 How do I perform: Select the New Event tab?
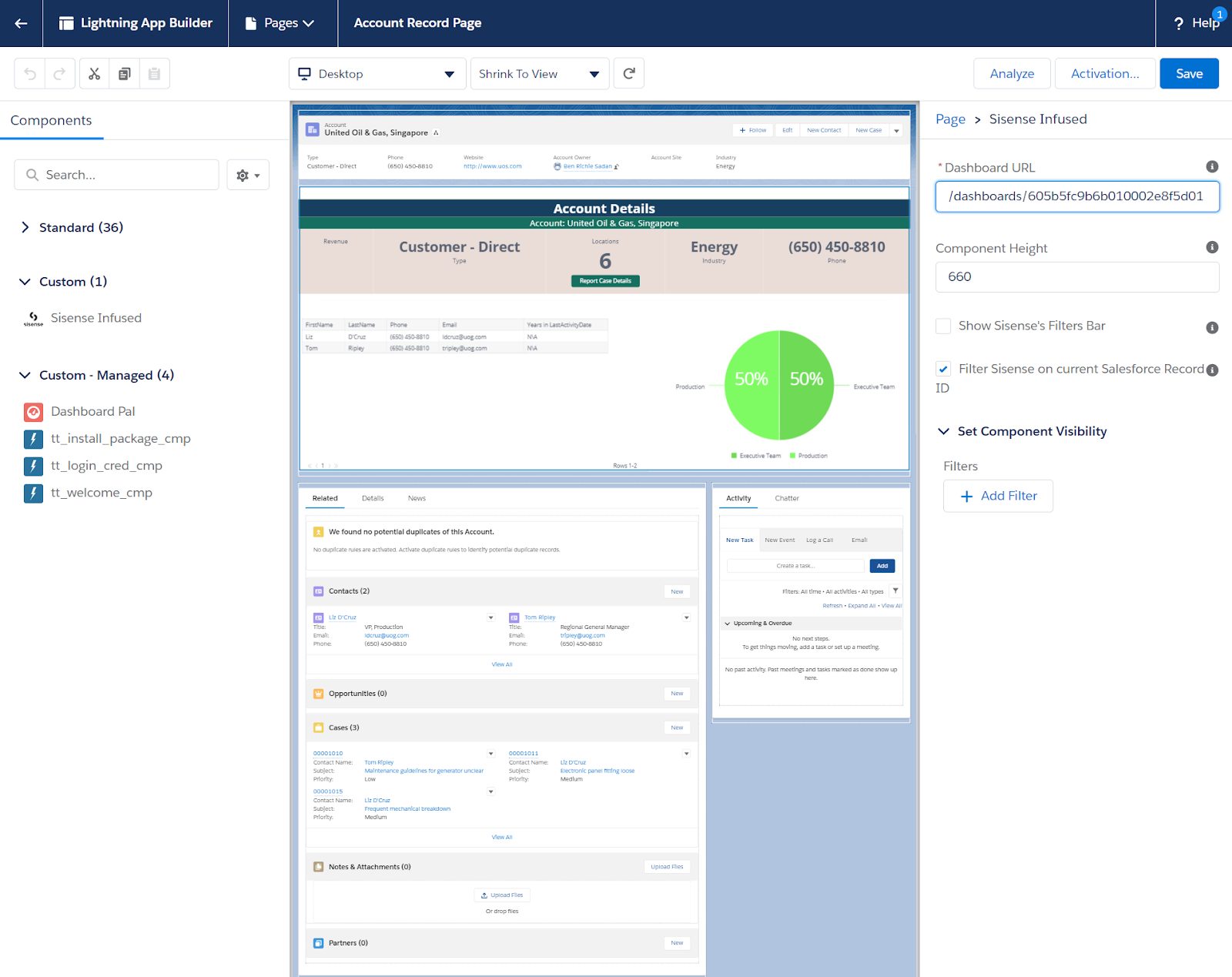click(x=779, y=540)
